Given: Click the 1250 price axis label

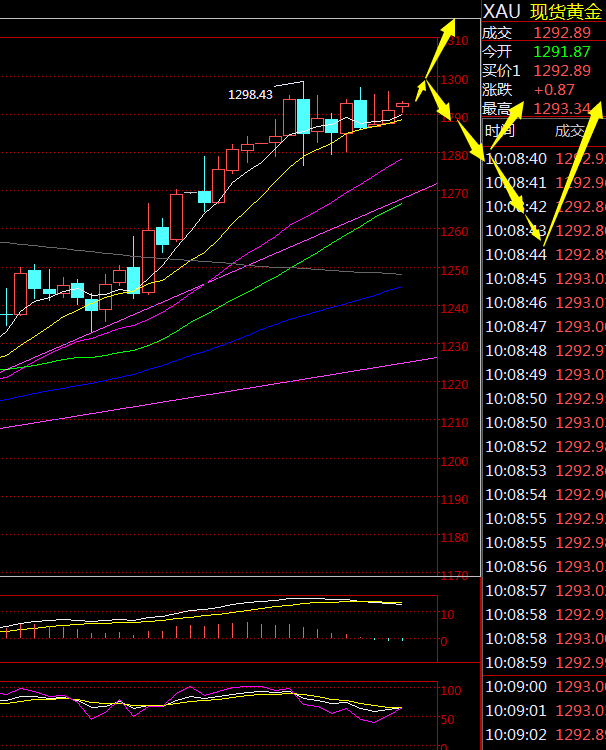Looking at the screenshot, I should (454, 270).
